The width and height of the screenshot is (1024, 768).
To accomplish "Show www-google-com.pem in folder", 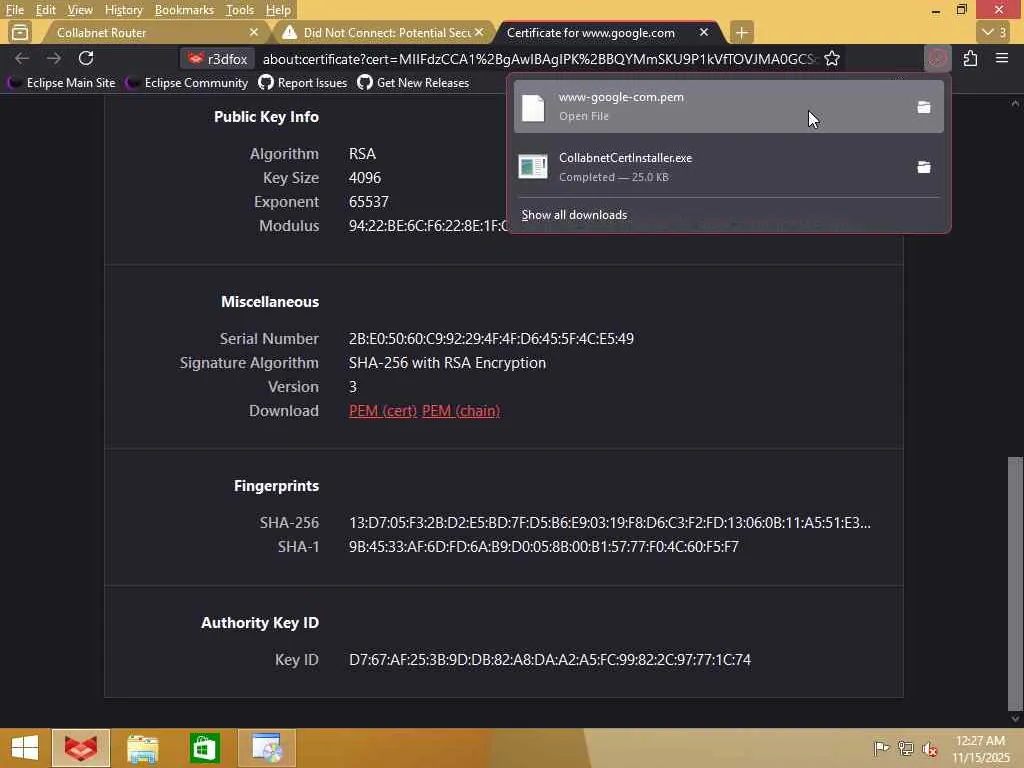I will [x=923, y=107].
